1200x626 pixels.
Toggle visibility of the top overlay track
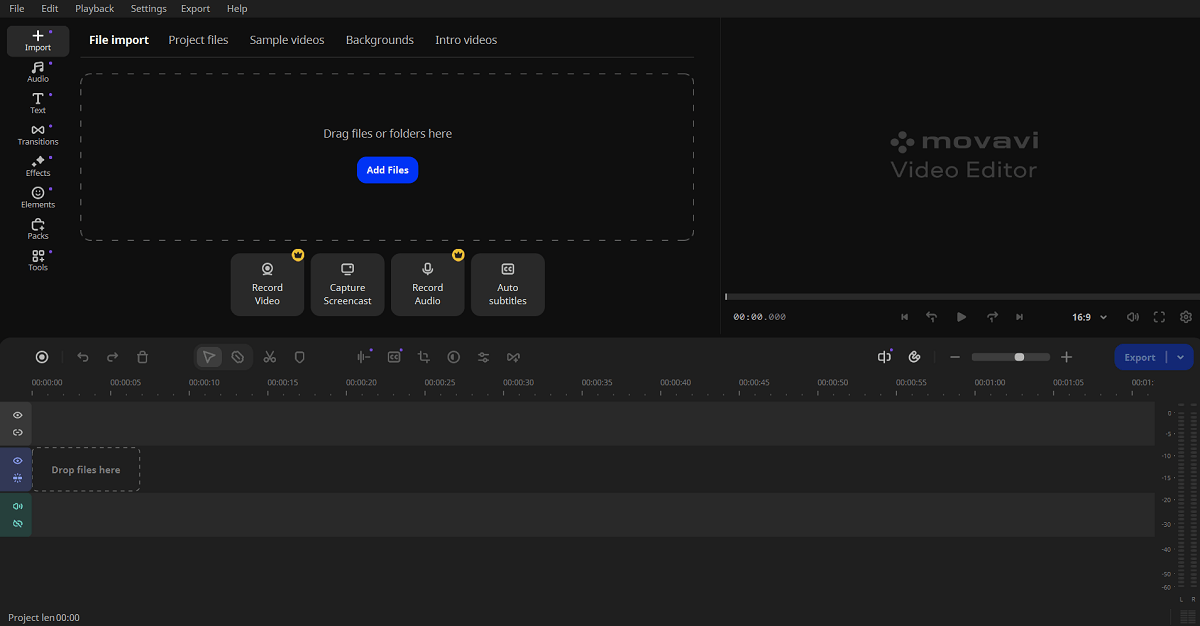pyautogui.click(x=17, y=415)
